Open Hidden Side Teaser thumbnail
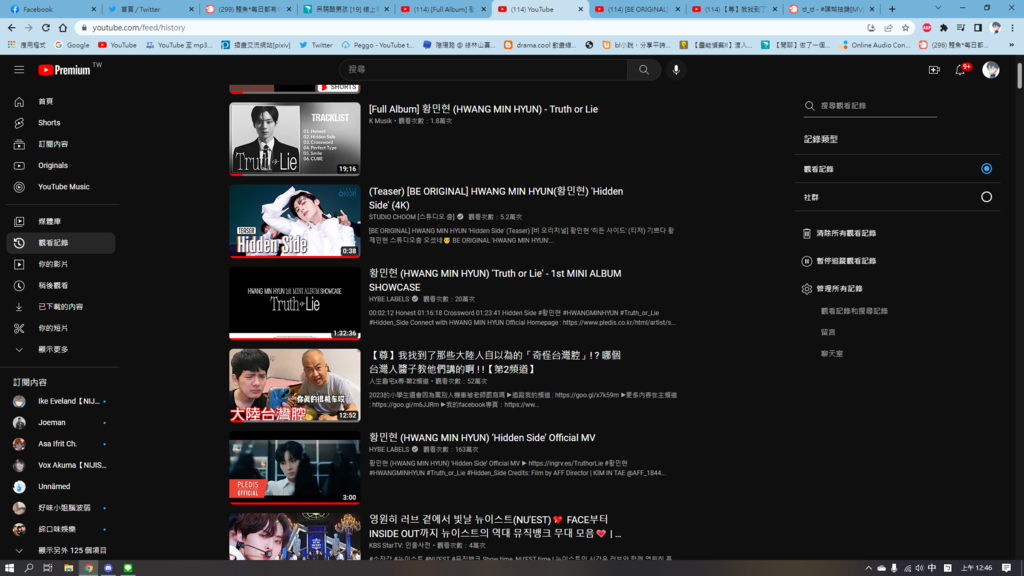This screenshot has height=576, width=1024. click(295, 221)
